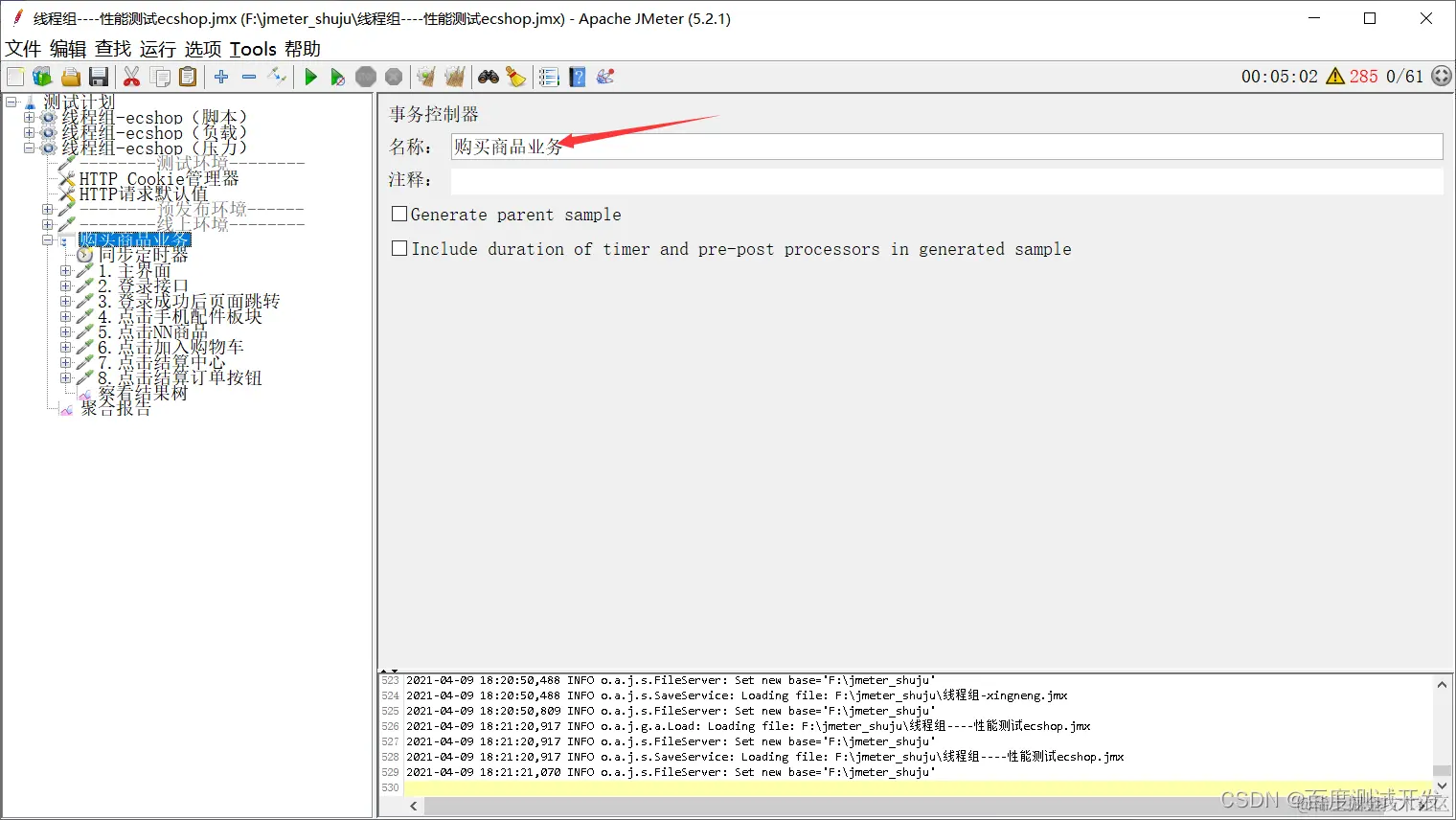The width and height of the screenshot is (1456, 820).
Task: Open the 文件 menu
Action: tap(23, 49)
